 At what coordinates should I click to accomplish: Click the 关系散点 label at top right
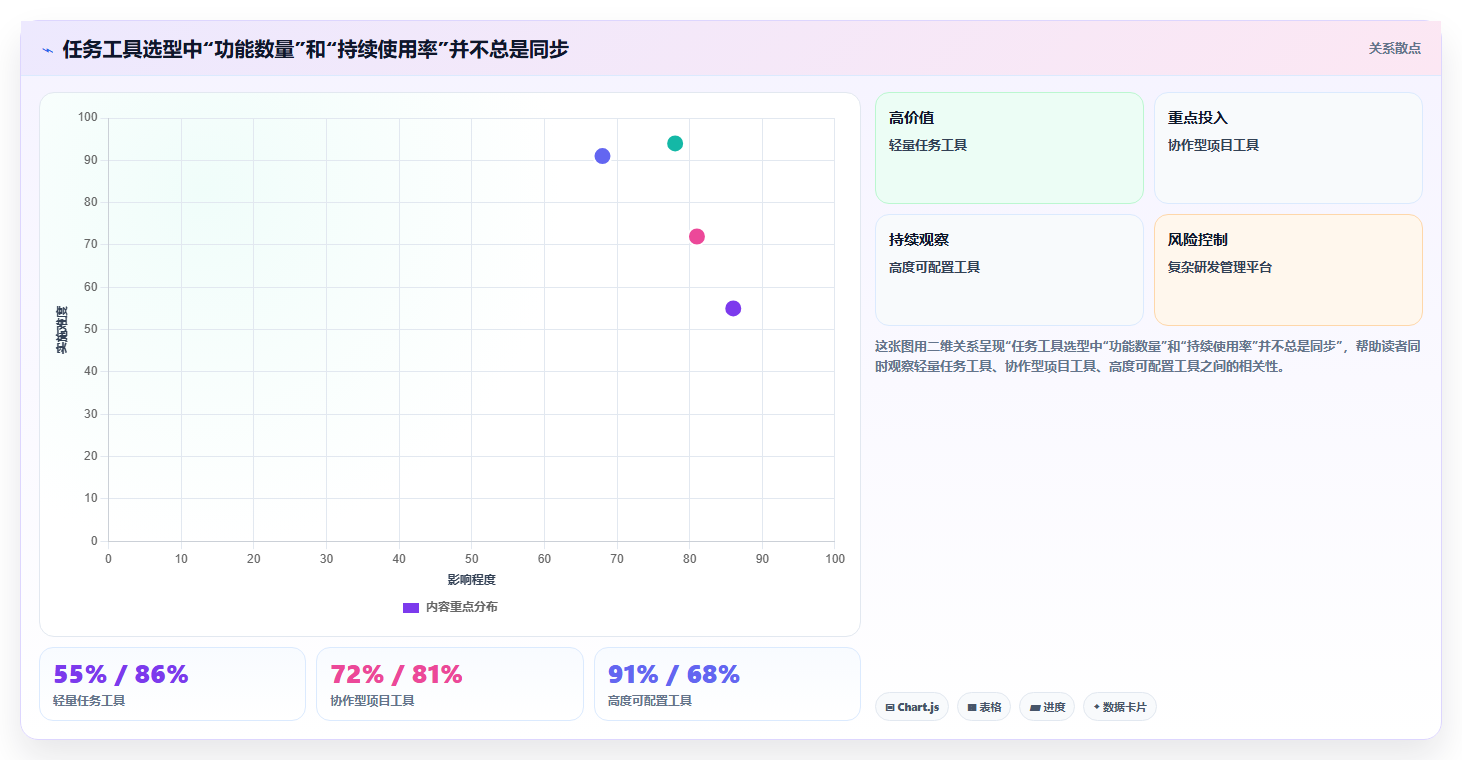pos(1394,48)
